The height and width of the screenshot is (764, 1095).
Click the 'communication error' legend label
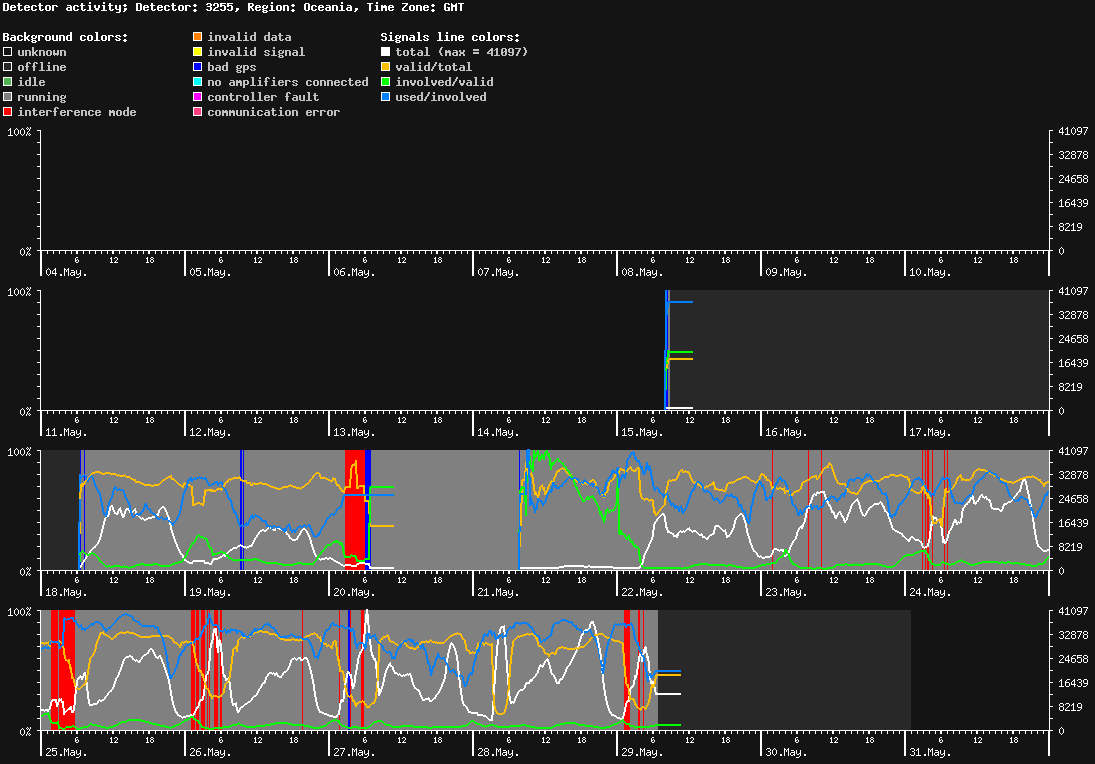[274, 112]
